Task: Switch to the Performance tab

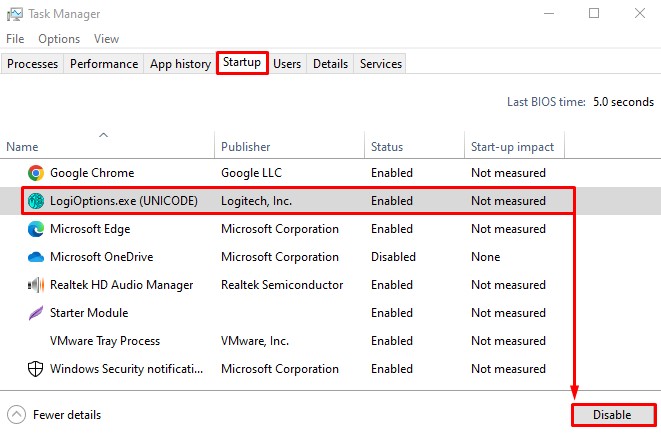Action: [x=104, y=64]
